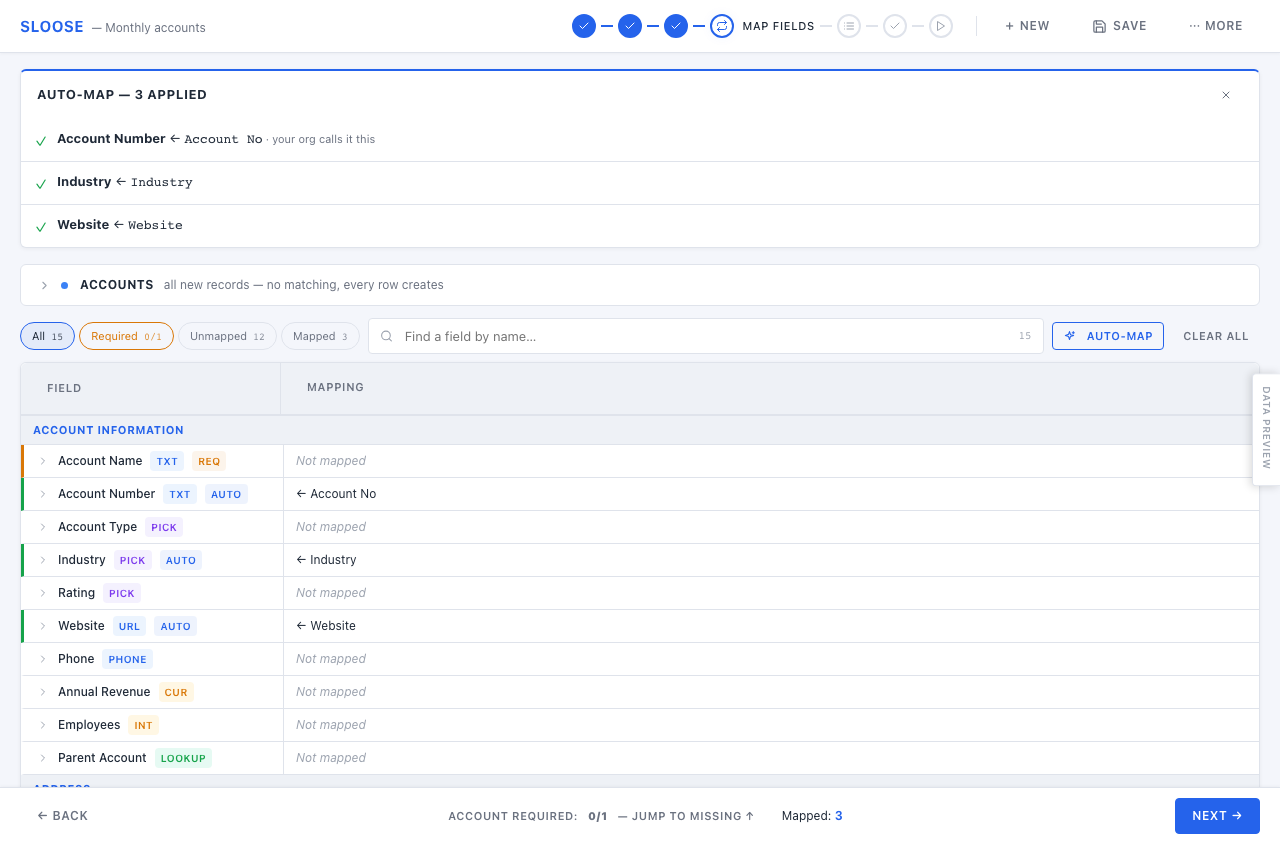This screenshot has width=1280, height=860.
Task: Click the magnifier icon in field search
Action: coord(387,336)
